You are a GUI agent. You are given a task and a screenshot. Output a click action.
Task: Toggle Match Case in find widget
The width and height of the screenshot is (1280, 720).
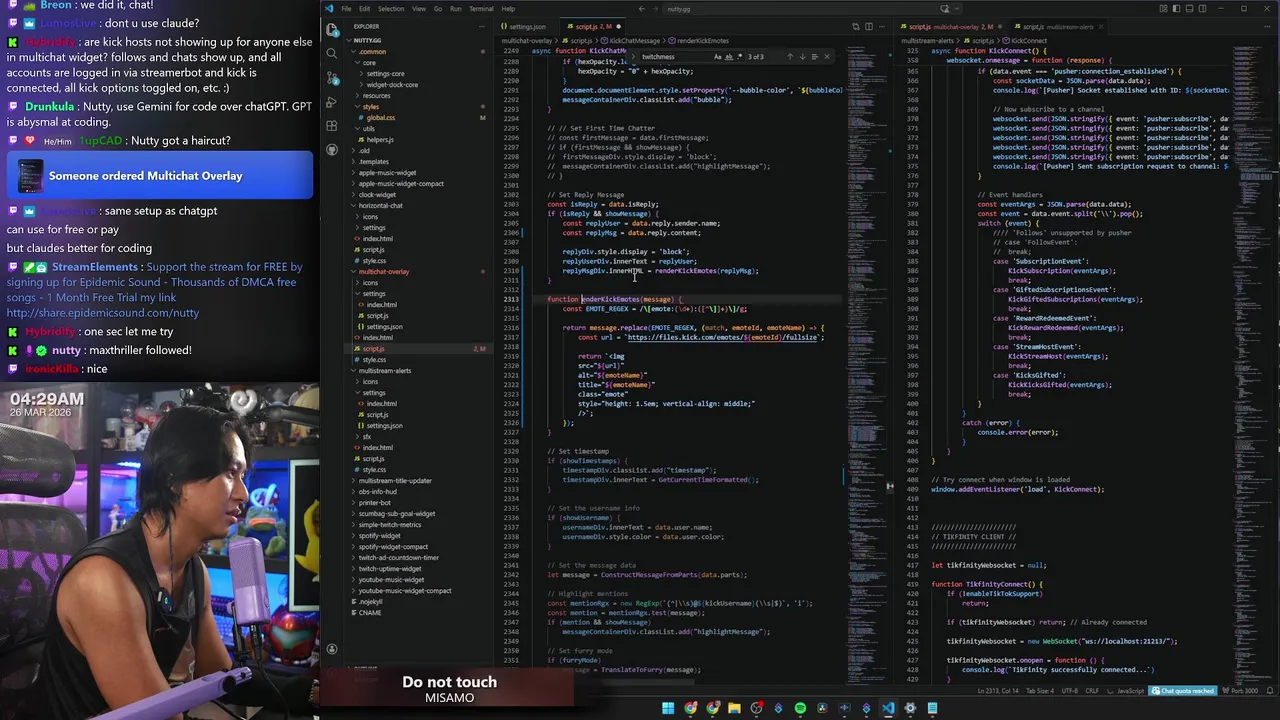tap(717, 56)
